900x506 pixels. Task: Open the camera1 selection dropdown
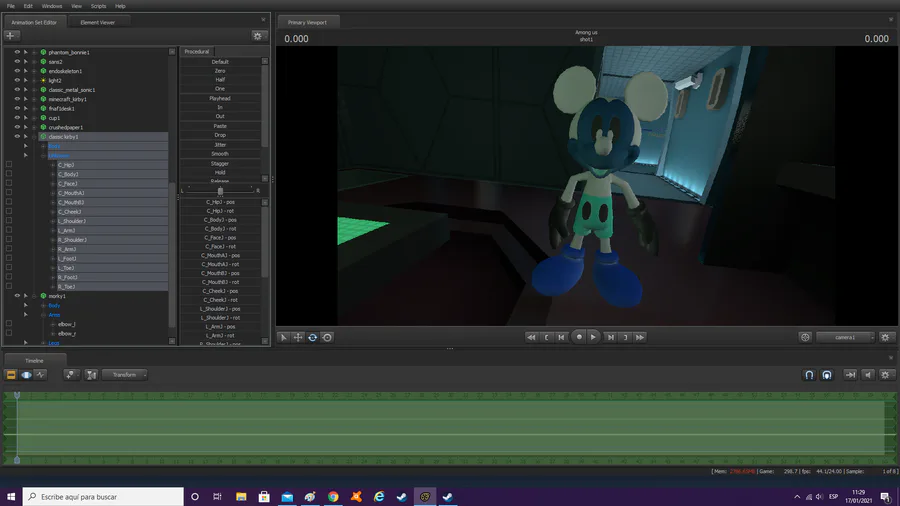[845, 337]
